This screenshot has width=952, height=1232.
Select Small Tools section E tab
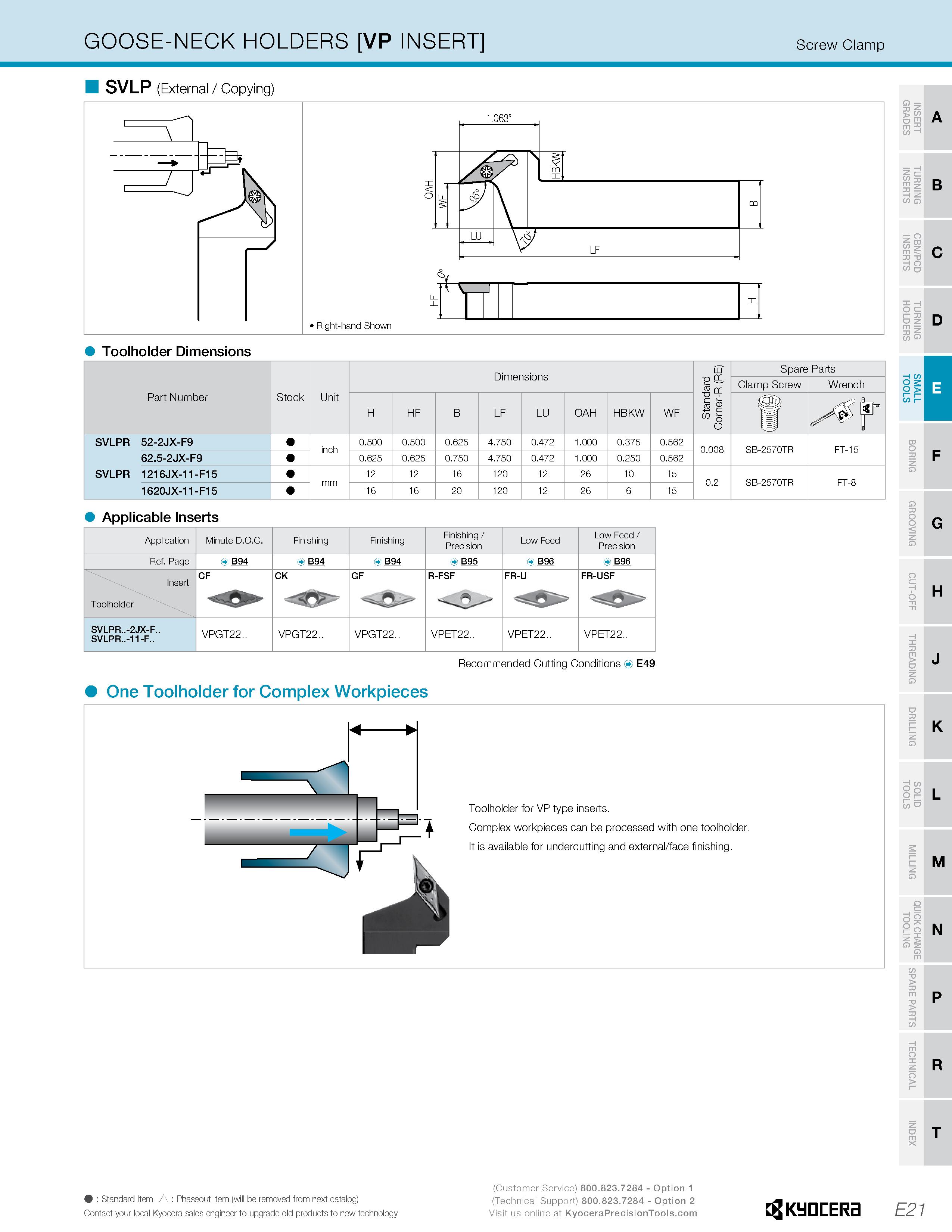(x=925, y=388)
